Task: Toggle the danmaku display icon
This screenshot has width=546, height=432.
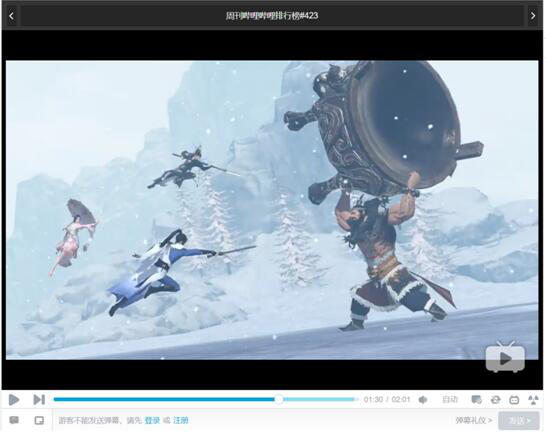Action: [476, 400]
